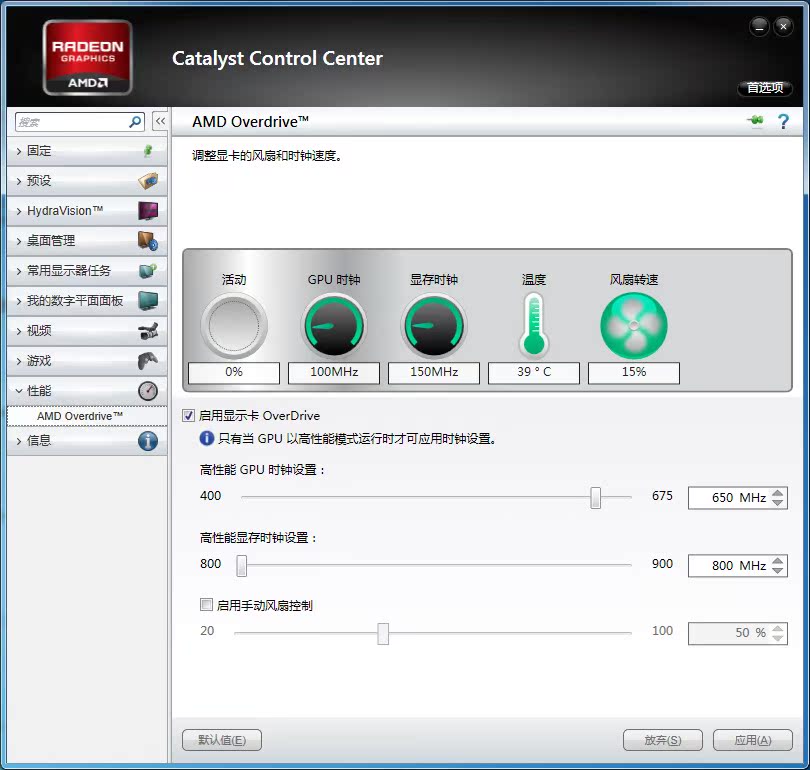Click the green pin icon in header
Viewport: 810px width, 770px height.
tap(755, 121)
